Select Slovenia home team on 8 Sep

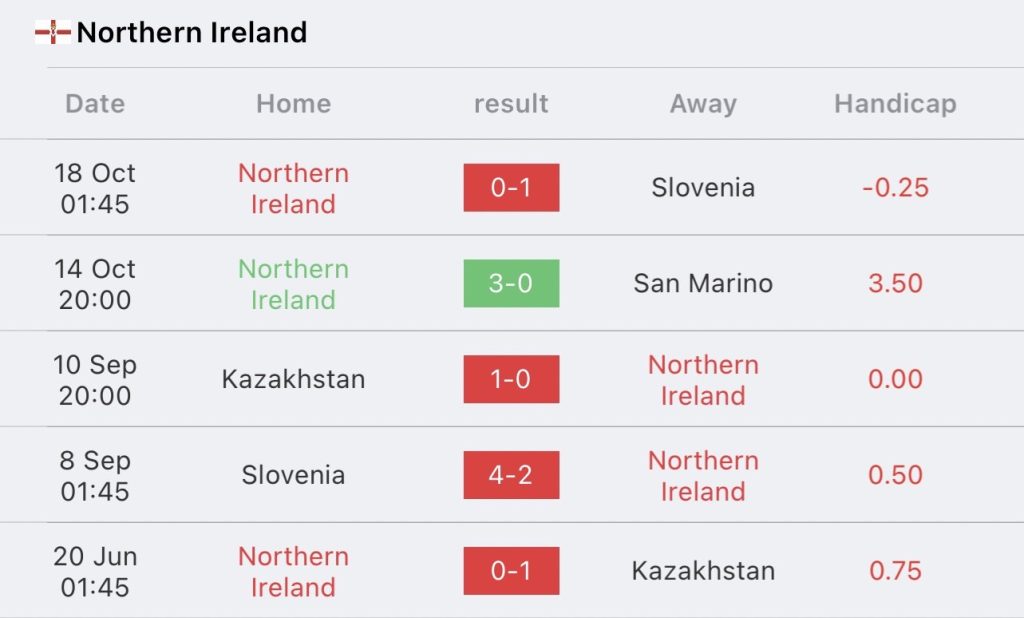[293, 475]
